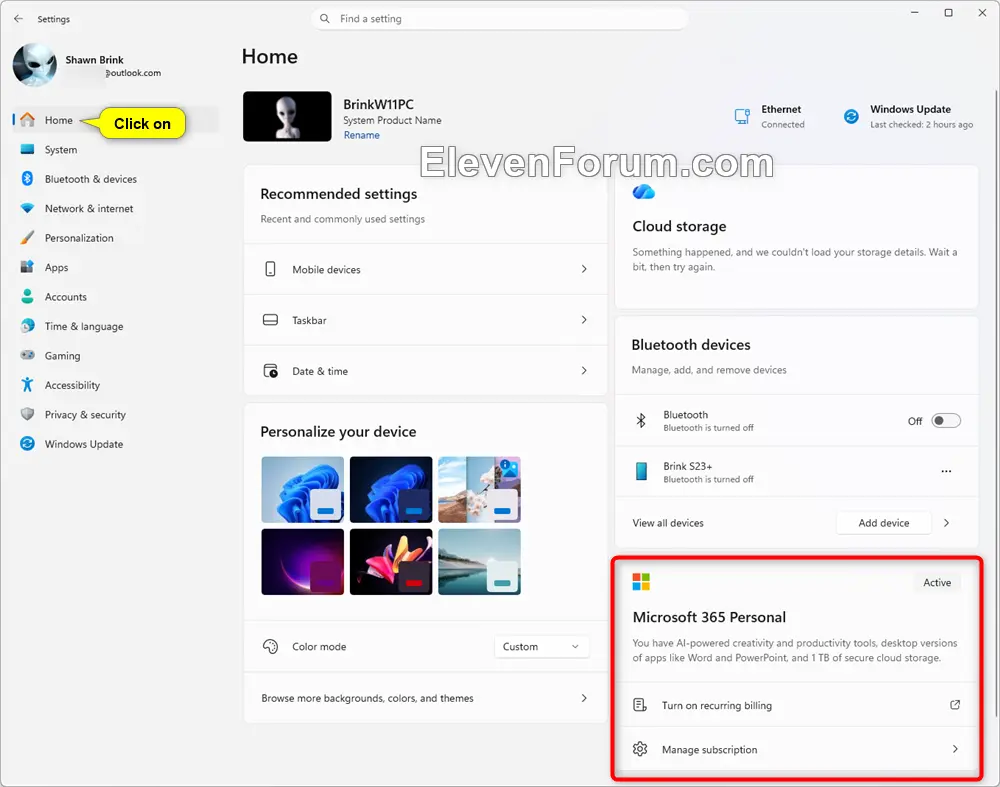Open the Shawn Brink profile avatar
This screenshot has width=1000, height=787.
34,65
